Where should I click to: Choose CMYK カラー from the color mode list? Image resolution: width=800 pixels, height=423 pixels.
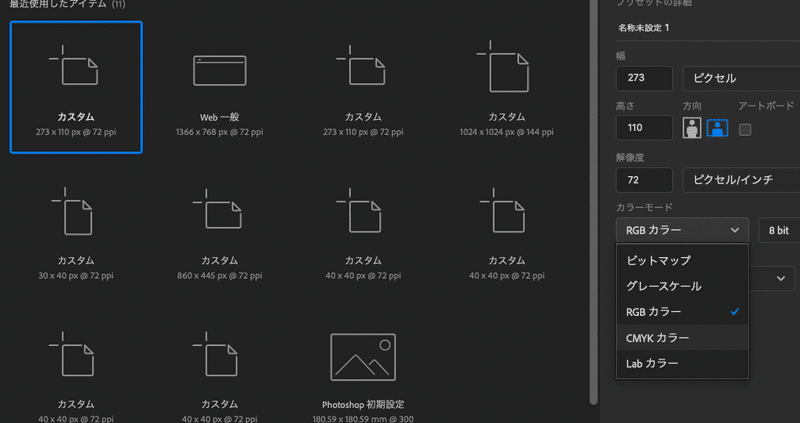[x=682, y=337]
